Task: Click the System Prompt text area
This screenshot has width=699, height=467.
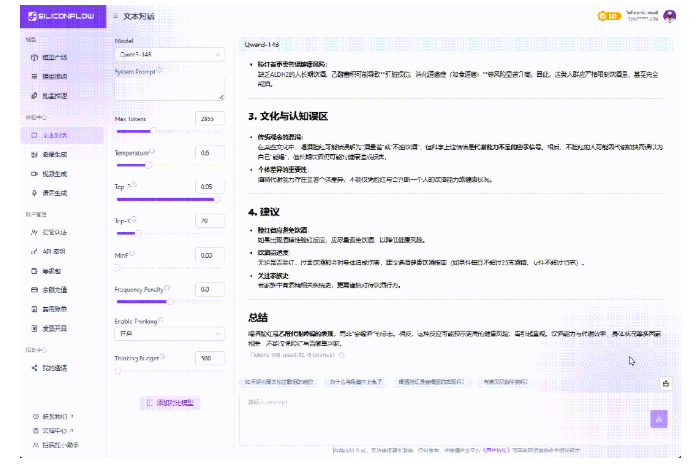Action: click(x=169, y=89)
